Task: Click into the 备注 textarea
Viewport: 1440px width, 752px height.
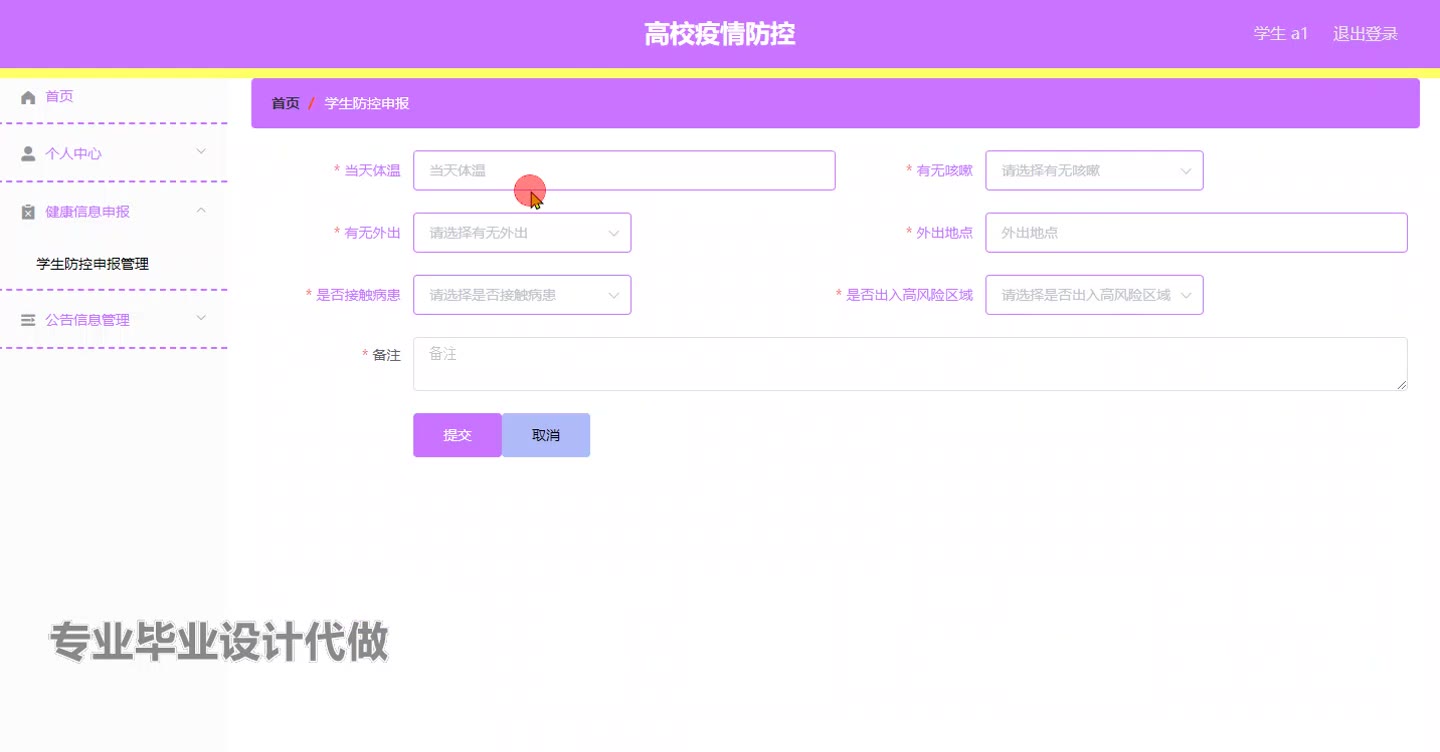Action: coord(910,364)
